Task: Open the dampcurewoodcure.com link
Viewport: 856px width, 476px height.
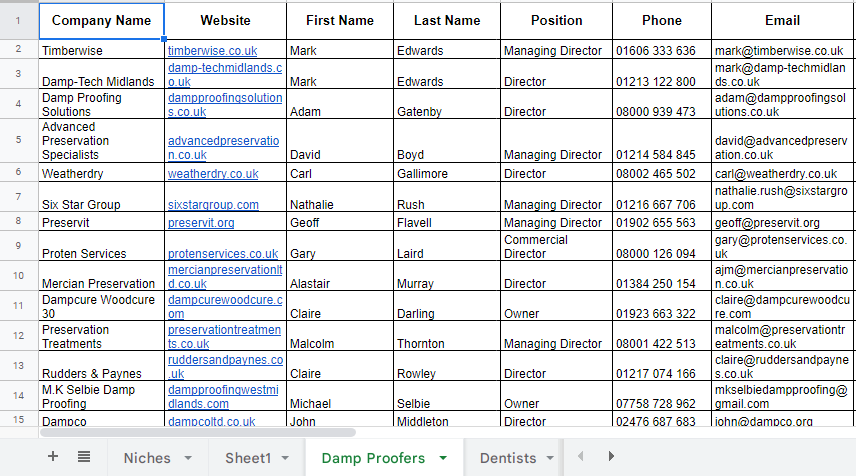Action: (x=225, y=307)
